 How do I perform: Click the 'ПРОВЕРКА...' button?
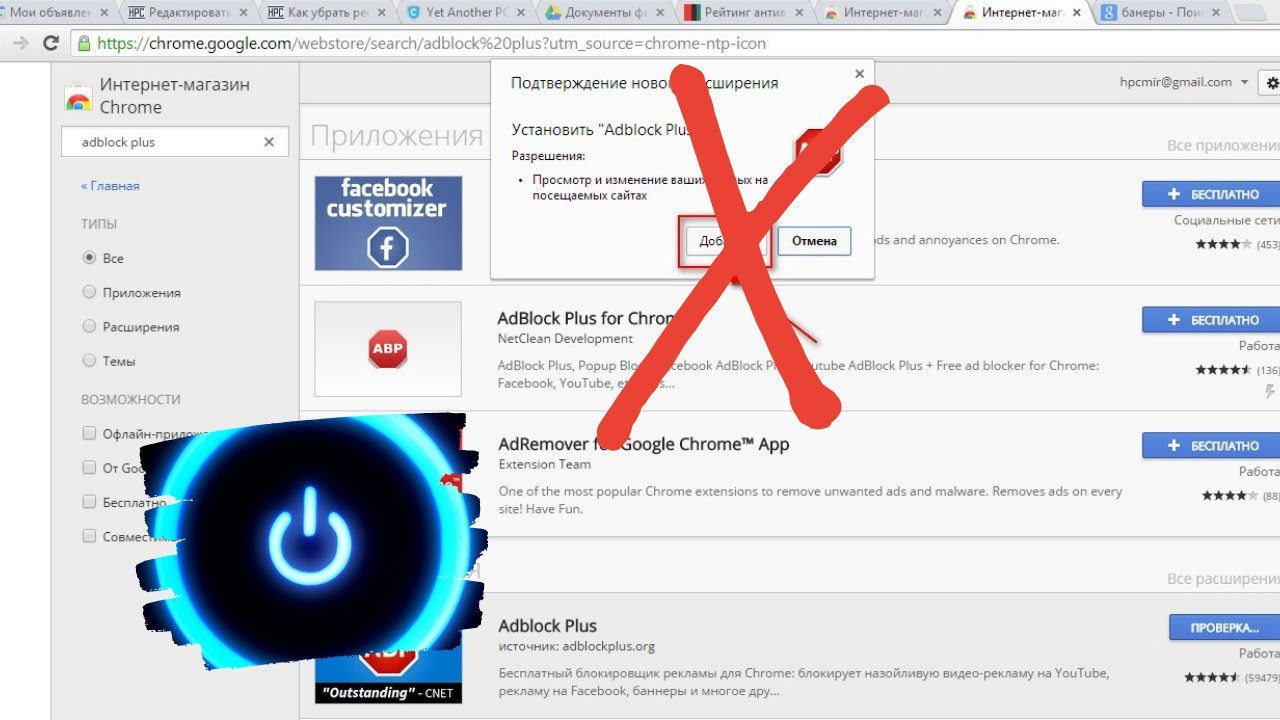pos(1224,627)
